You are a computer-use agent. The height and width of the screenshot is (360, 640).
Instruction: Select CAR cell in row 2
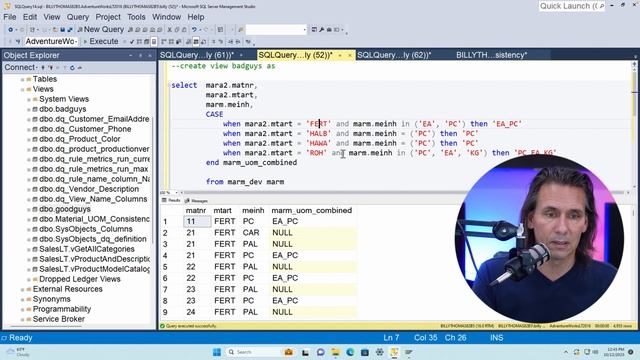(x=251, y=233)
